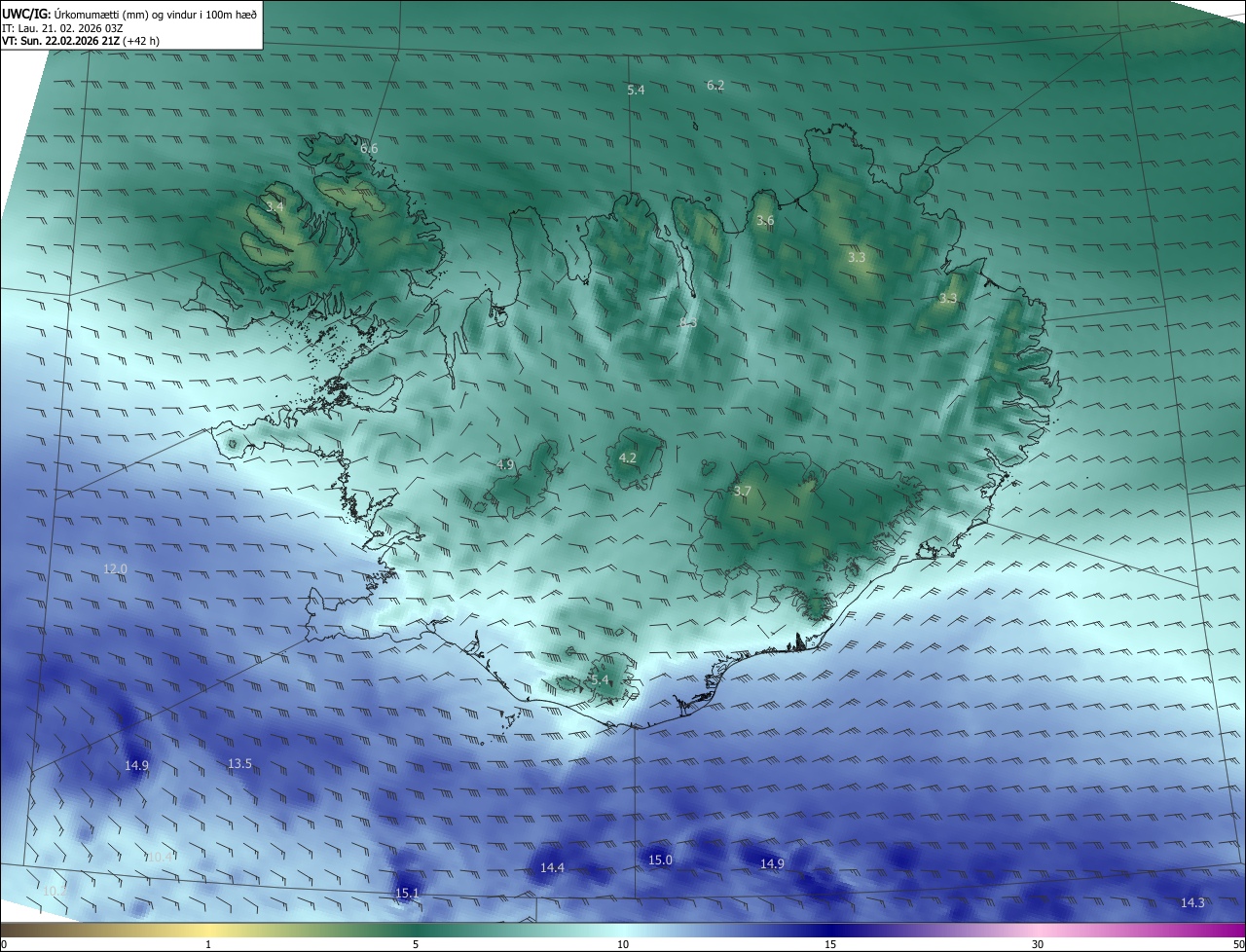Click the 30 tick on the colour scale
1246x952 pixels.
[x=1038, y=945]
